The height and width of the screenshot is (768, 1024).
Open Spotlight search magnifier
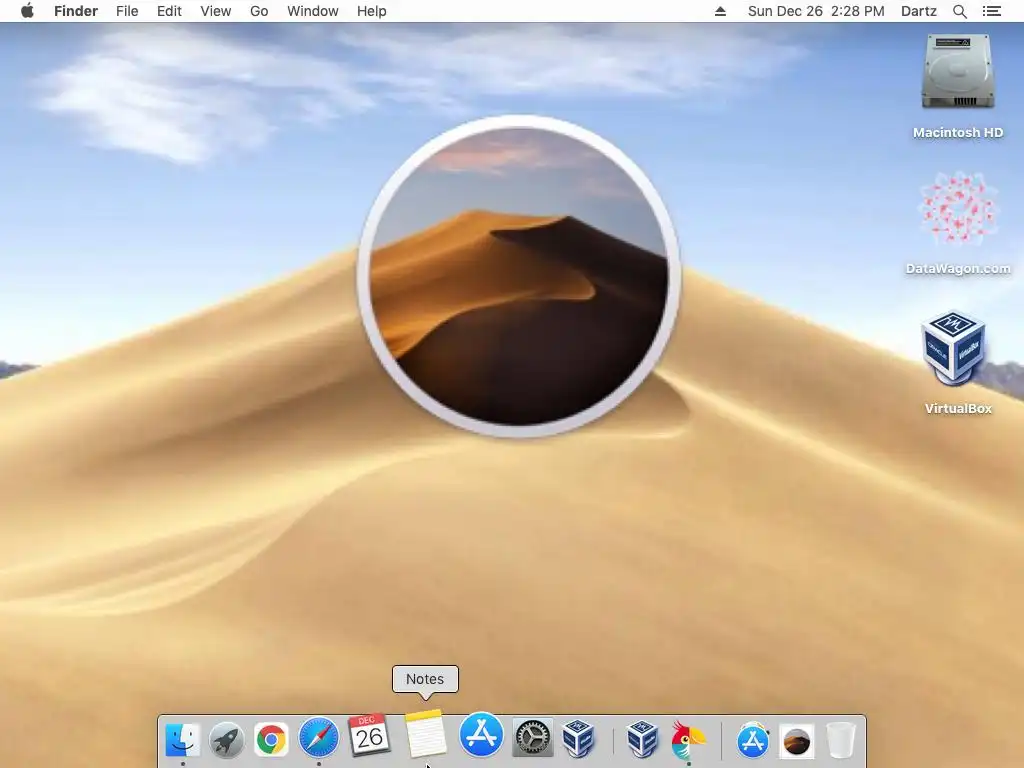pyautogui.click(x=960, y=11)
